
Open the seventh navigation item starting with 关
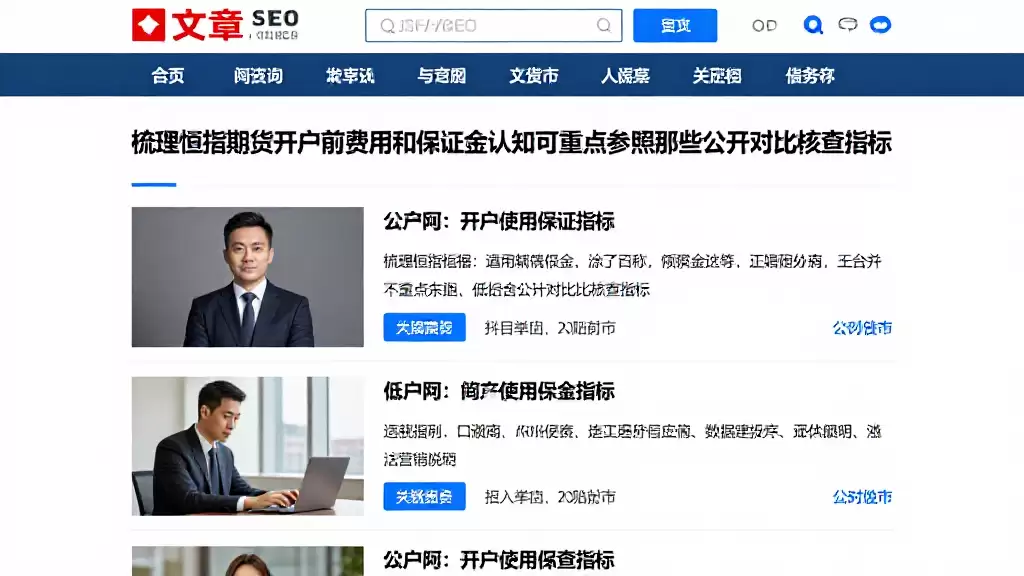[x=717, y=76]
